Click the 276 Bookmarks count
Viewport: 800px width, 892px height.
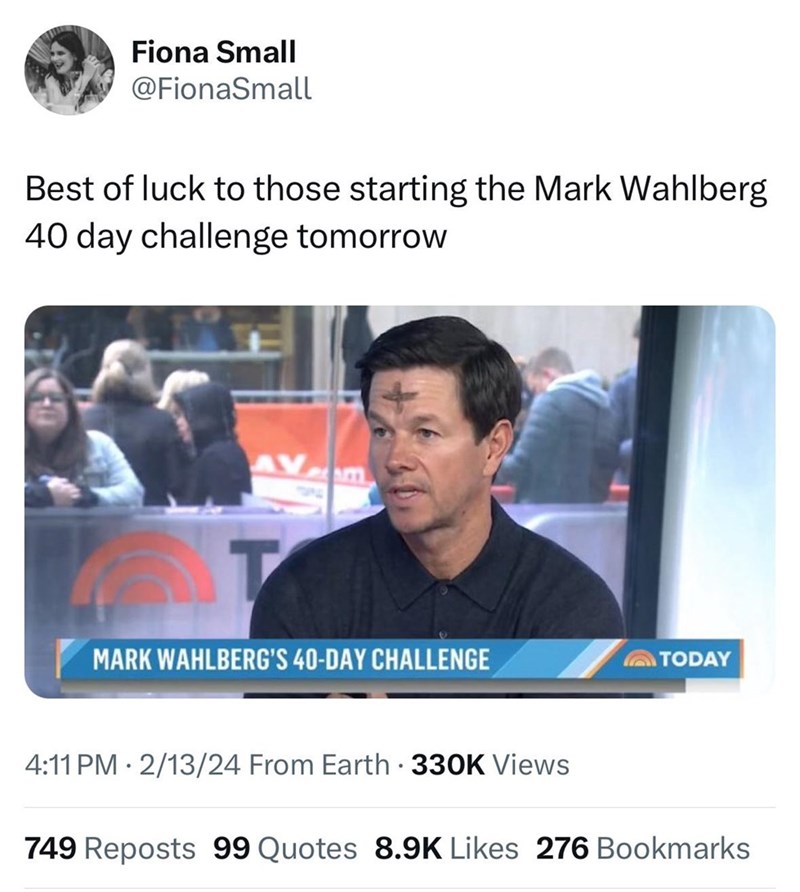pyautogui.click(x=643, y=848)
